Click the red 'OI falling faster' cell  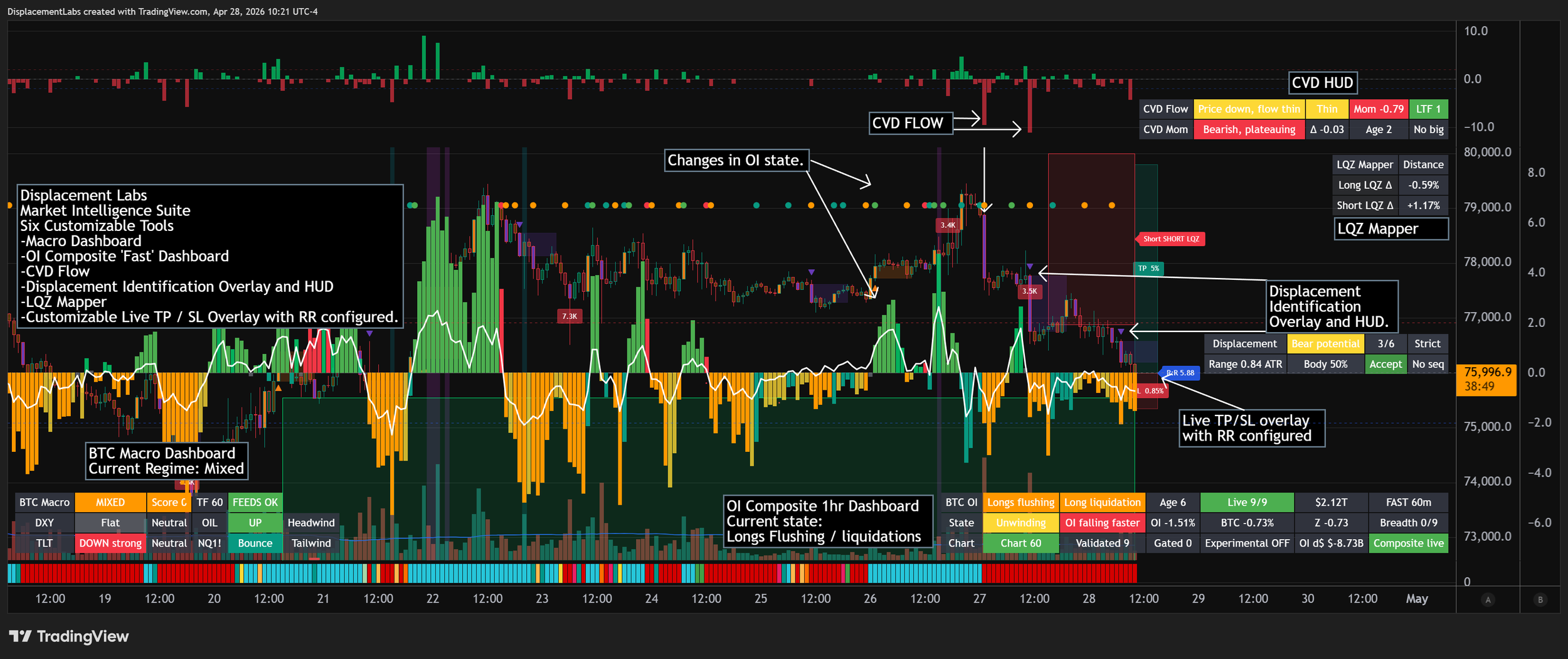[1102, 523]
